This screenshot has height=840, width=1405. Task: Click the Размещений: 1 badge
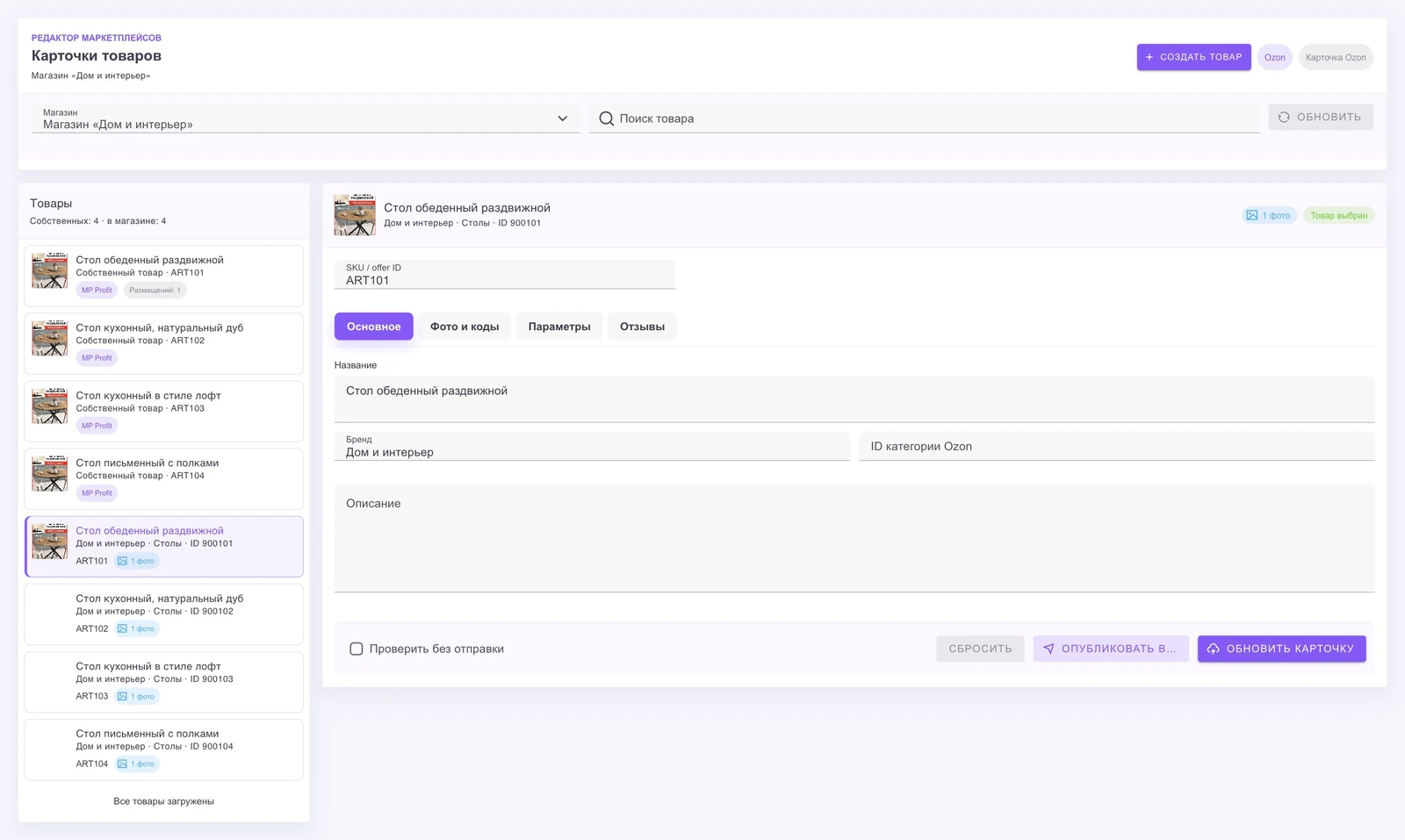coord(155,291)
